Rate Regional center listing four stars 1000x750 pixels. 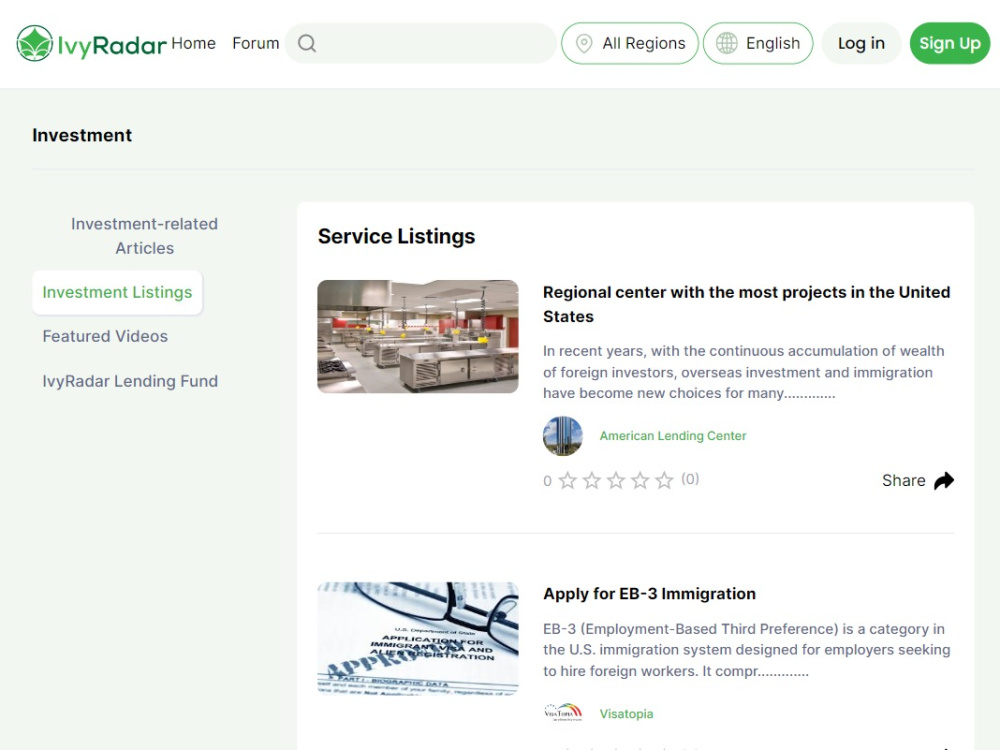coord(640,480)
